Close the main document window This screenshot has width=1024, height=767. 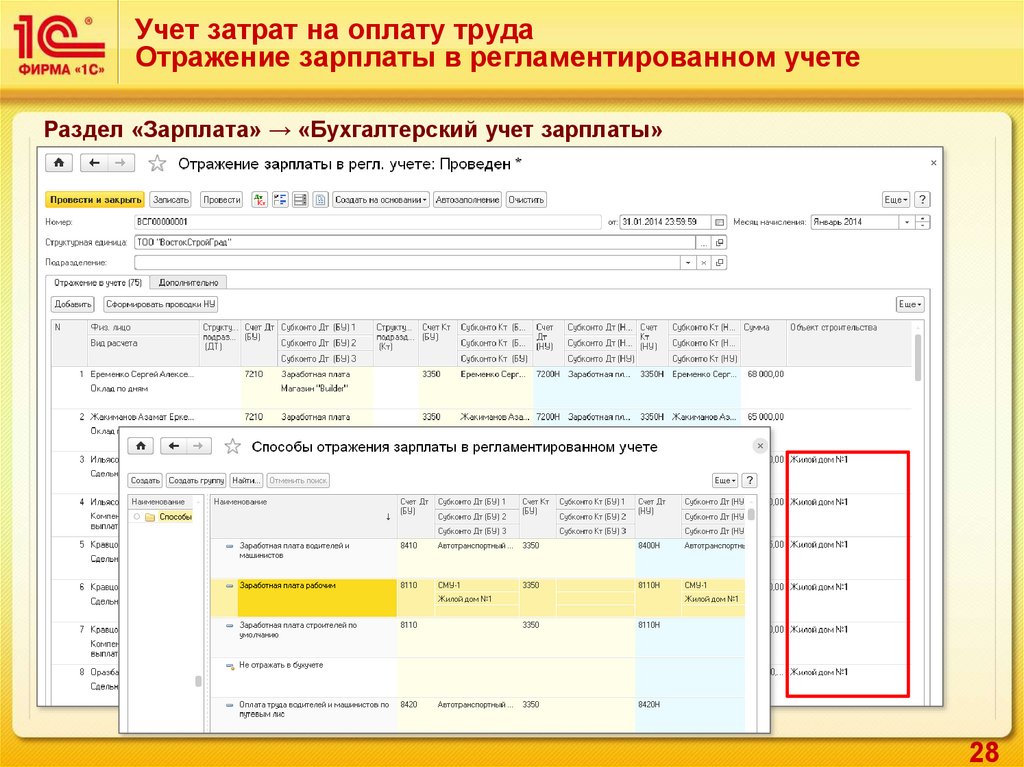tap(933, 163)
